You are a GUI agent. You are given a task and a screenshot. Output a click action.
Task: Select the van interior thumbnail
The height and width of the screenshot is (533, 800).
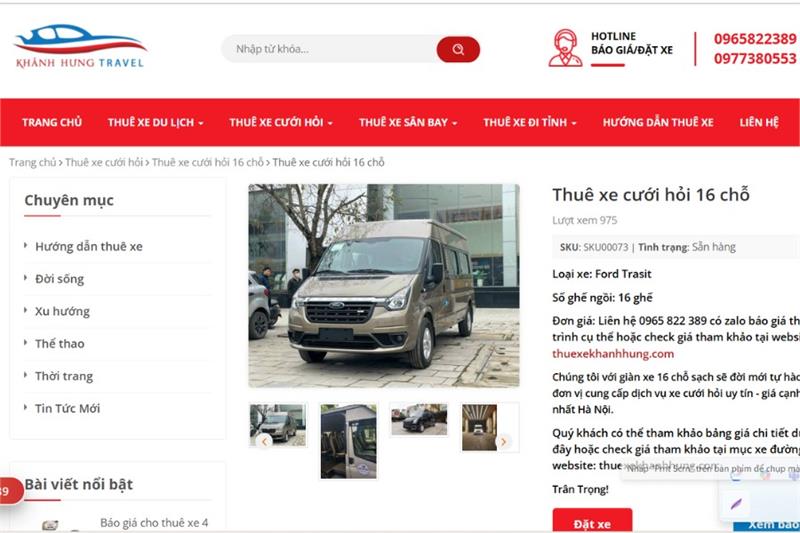pos(348,441)
